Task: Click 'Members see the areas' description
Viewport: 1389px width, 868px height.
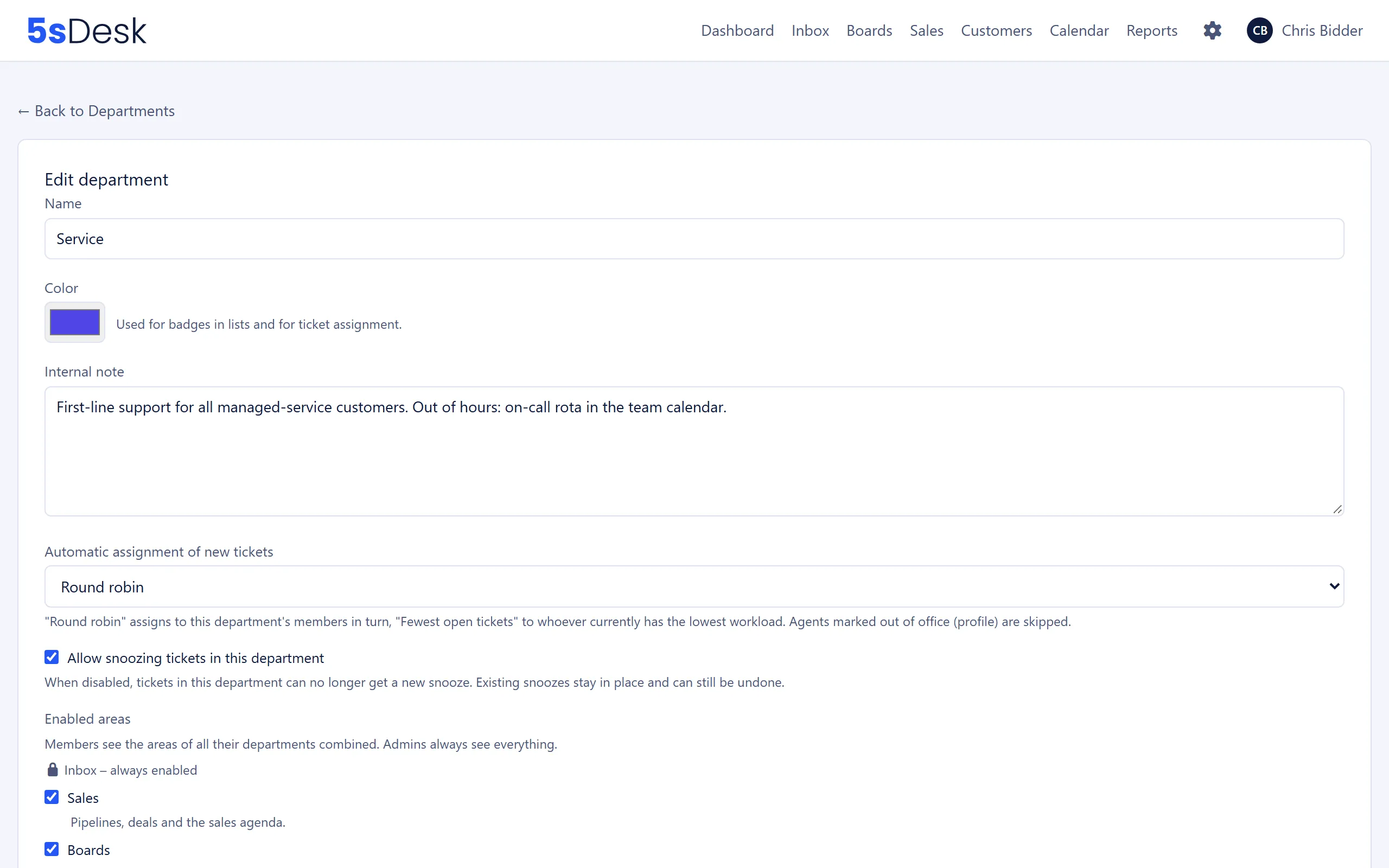Action: coord(301,744)
